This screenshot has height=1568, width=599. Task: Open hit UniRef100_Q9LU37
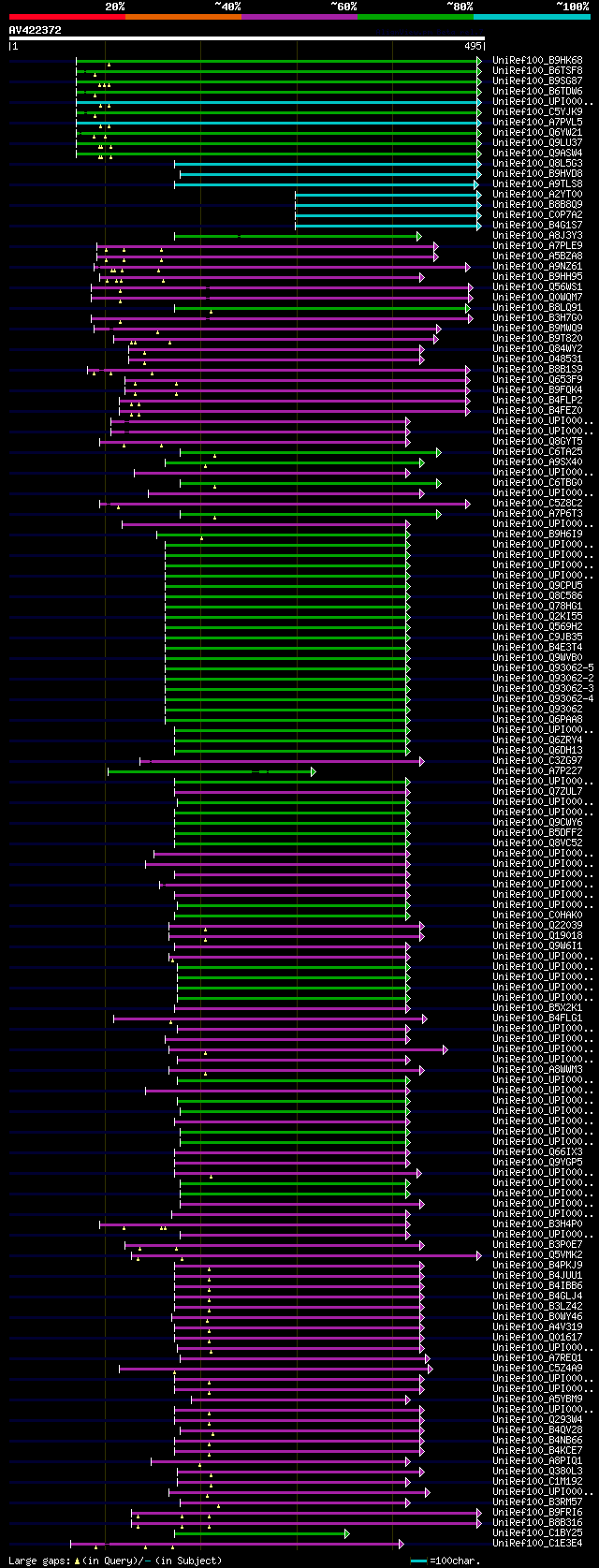(x=537, y=143)
